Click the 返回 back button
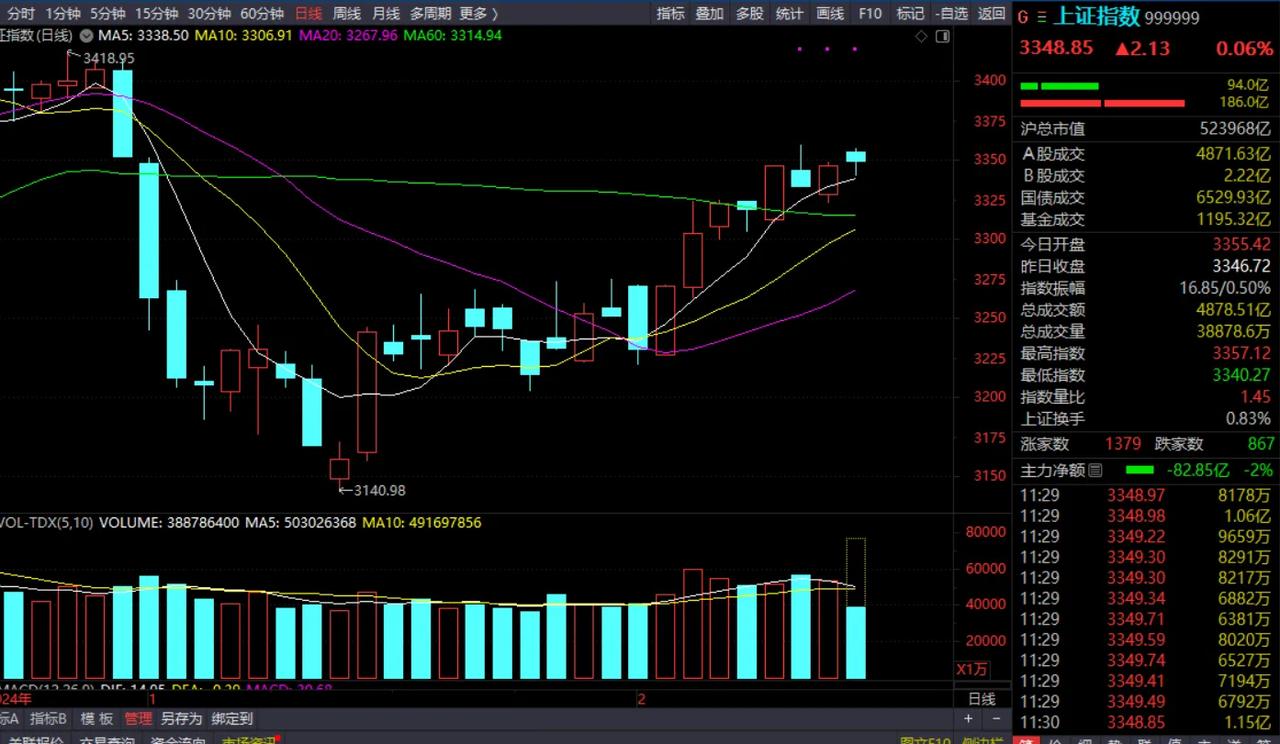This screenshot has height=744, width=1280. click(991, 13)
